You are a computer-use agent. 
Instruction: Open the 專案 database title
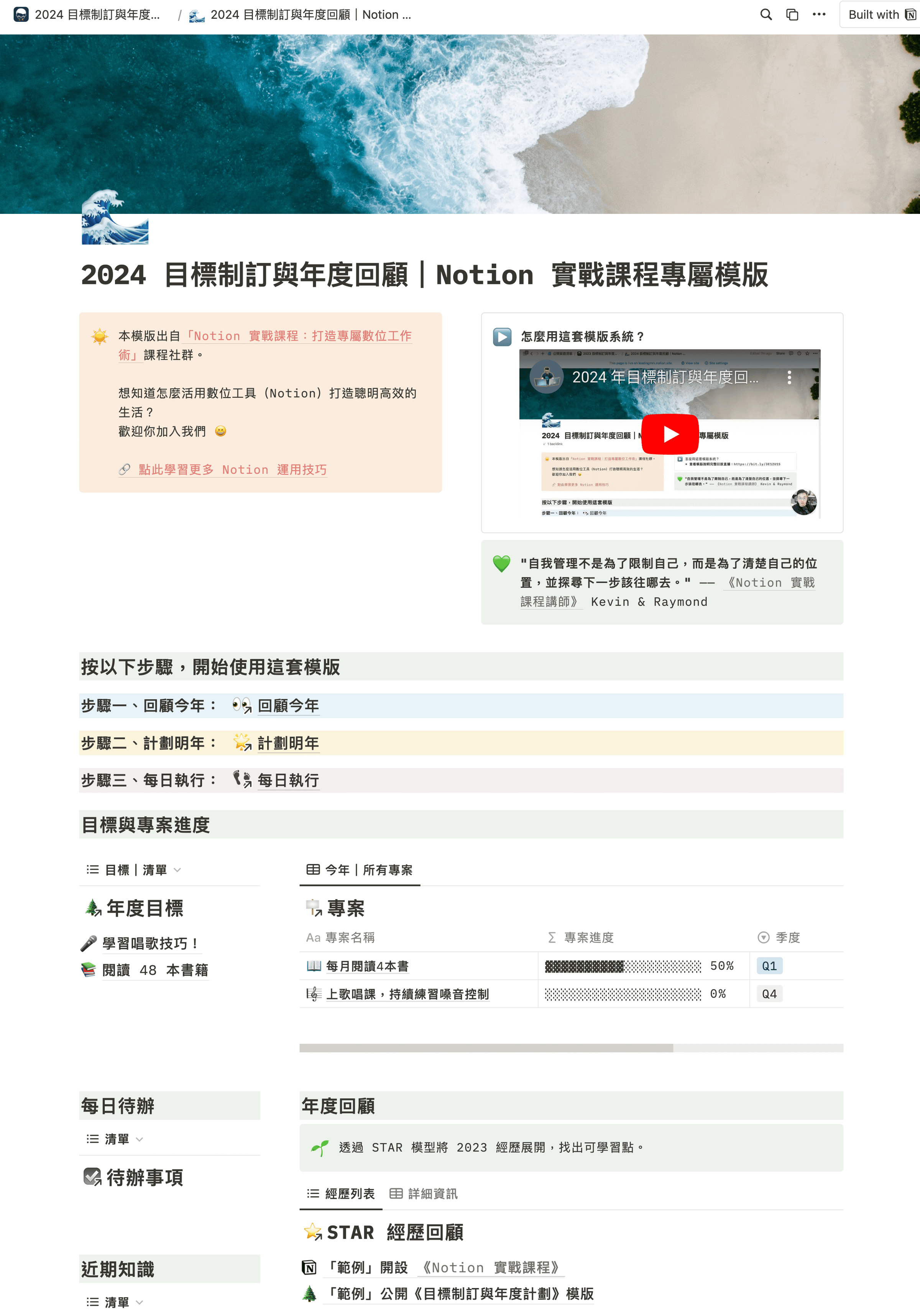[346, 909]
